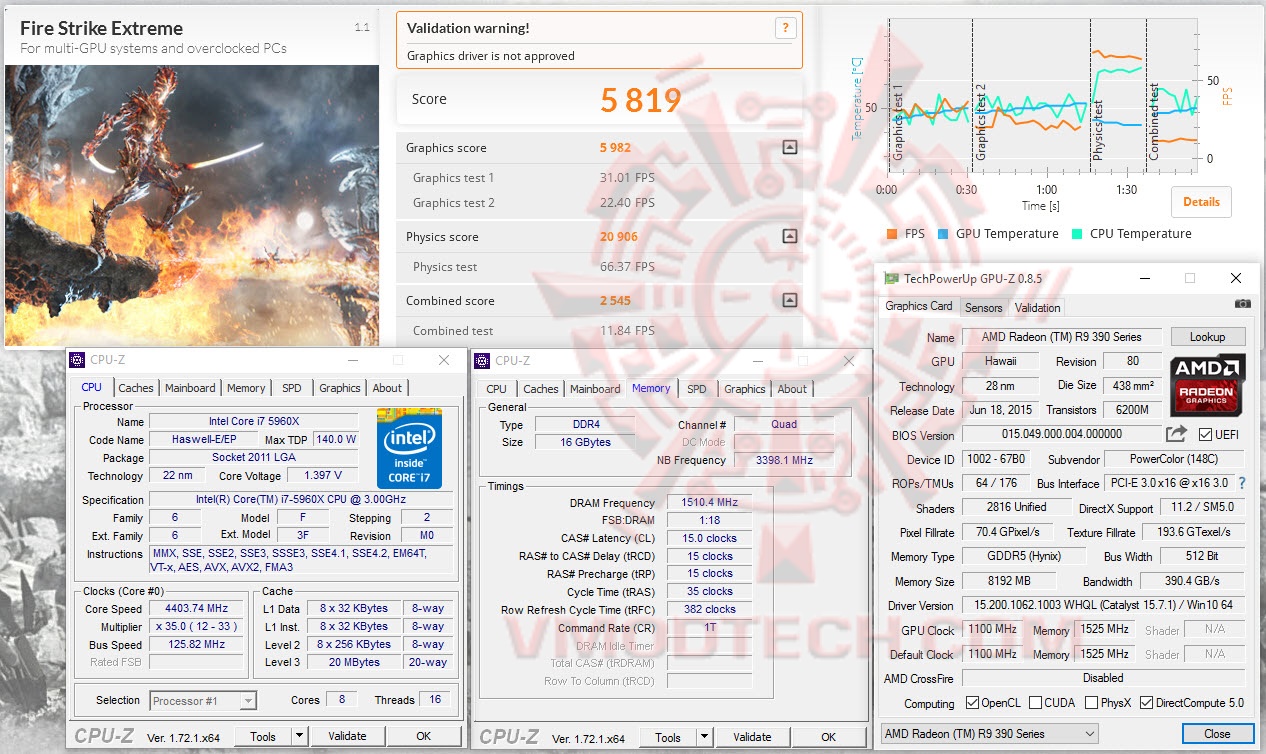Click the AMD Radeon Graphics logo
Viewport: 1266px width, 754px height.
point(1208,384)
